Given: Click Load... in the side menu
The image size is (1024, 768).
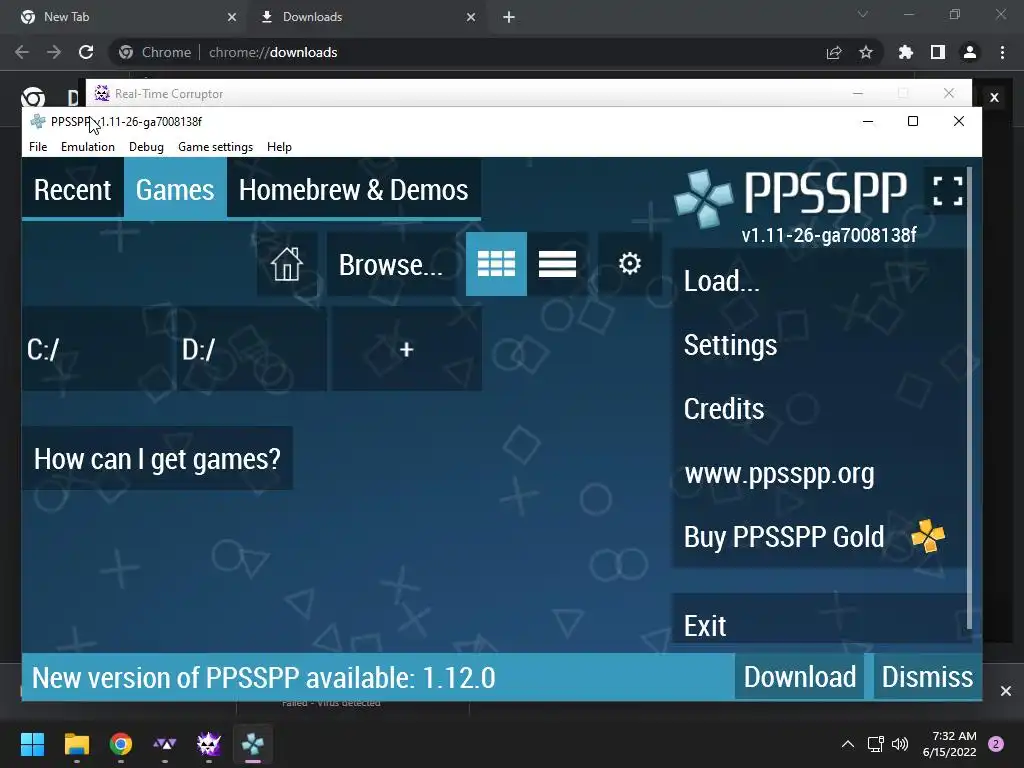Looking at the screenshot, I should tap(820, 281).
